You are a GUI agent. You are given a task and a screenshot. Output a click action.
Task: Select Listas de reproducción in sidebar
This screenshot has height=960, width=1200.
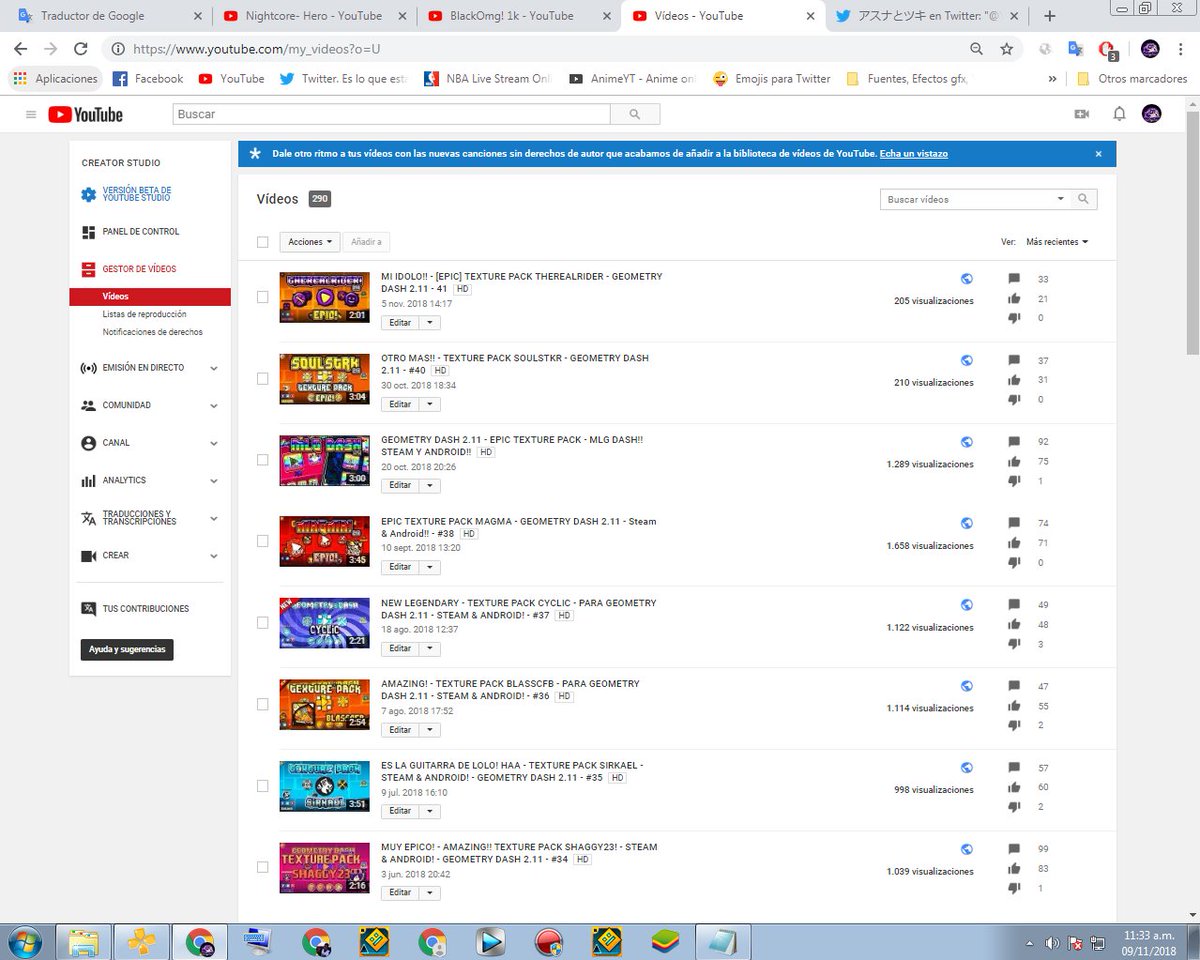(144, 314)
